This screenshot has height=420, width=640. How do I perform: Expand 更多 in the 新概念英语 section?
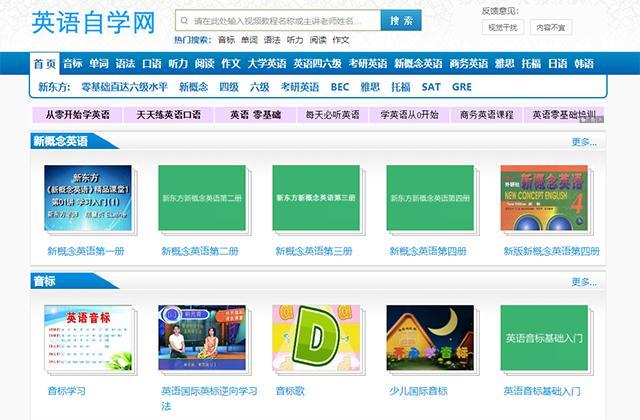coord(583,142)
